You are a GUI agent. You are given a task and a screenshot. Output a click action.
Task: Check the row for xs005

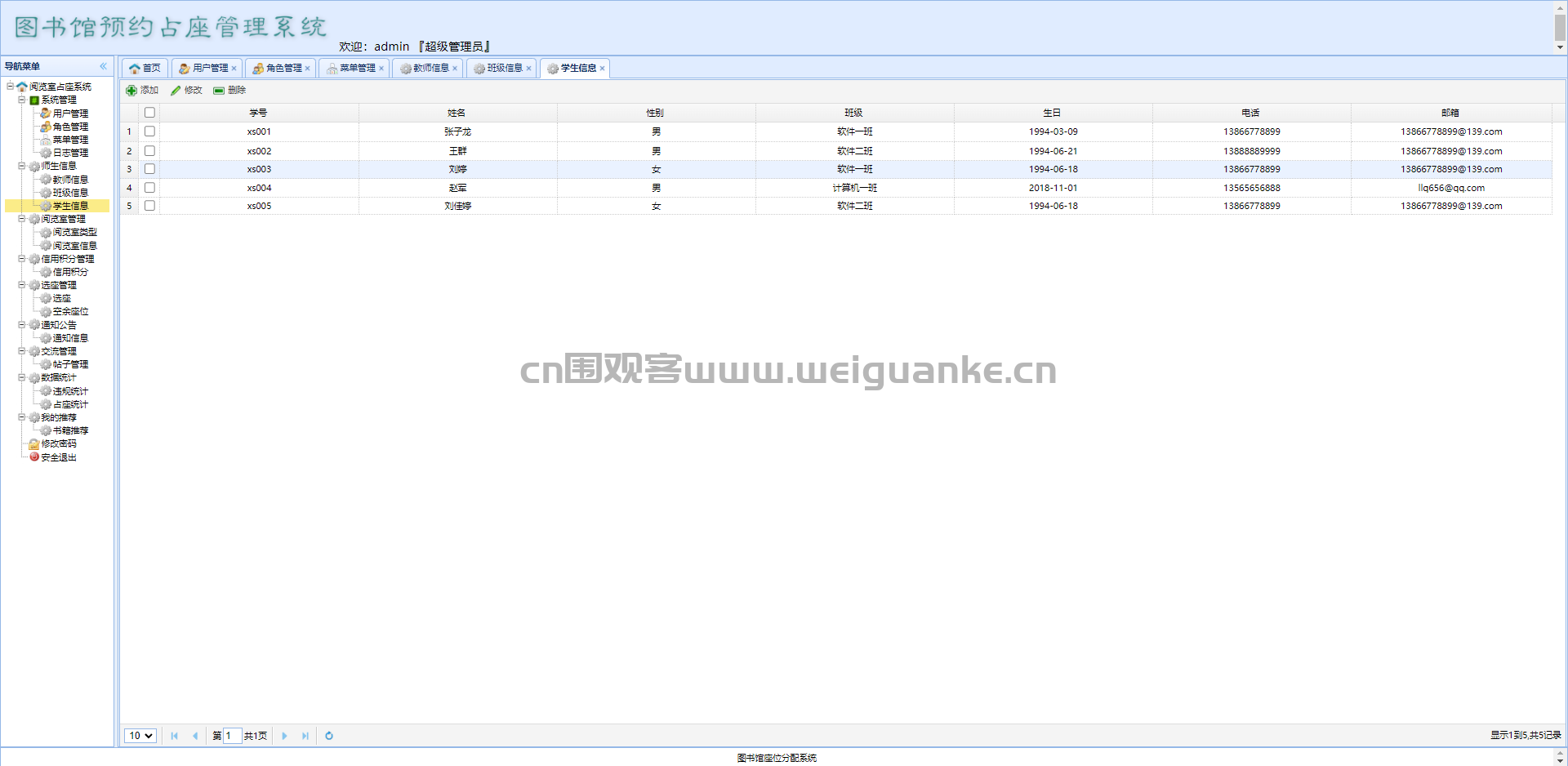coord(149,206)
